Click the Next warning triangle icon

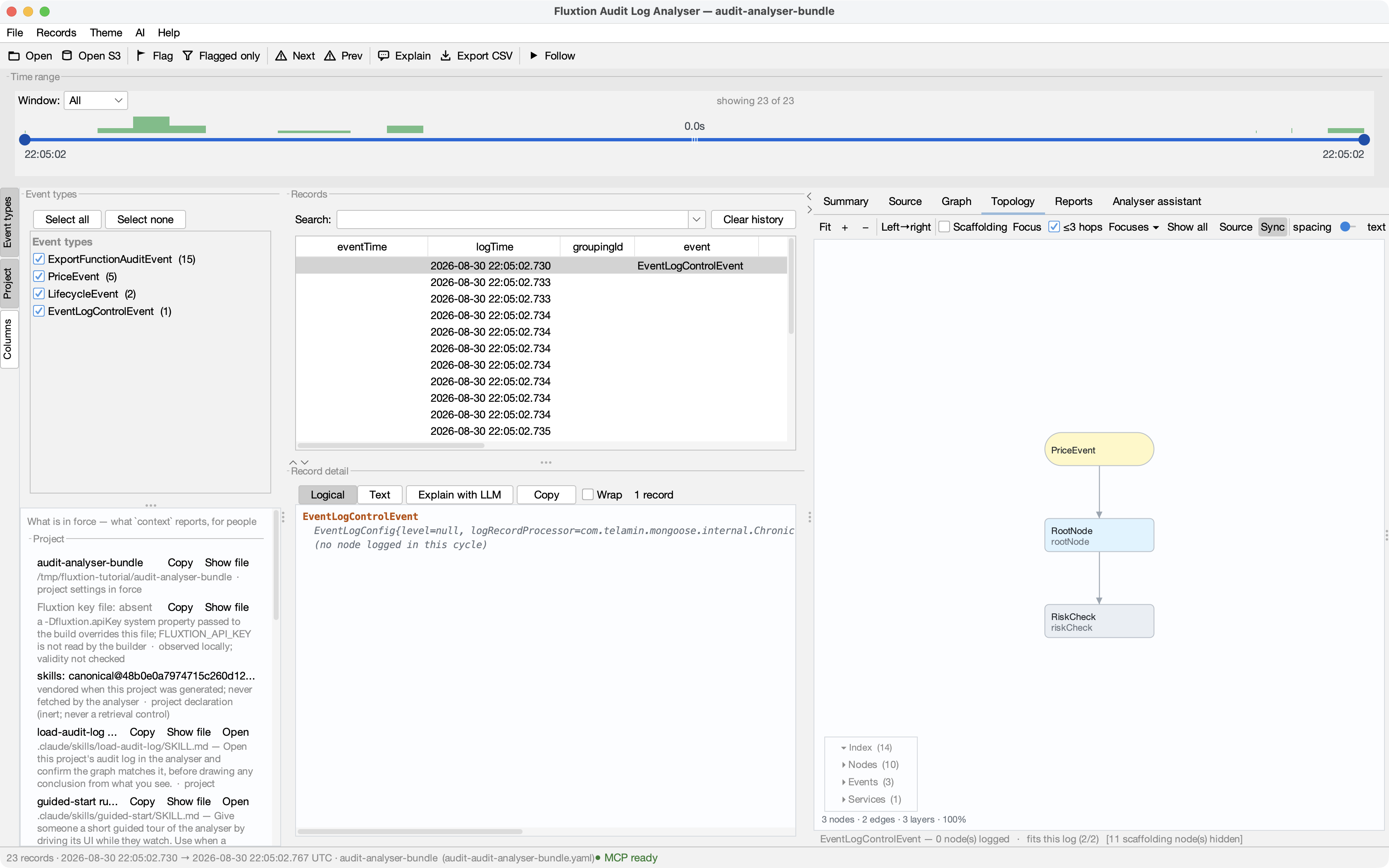pyautogui.click(x=281, y=56)
